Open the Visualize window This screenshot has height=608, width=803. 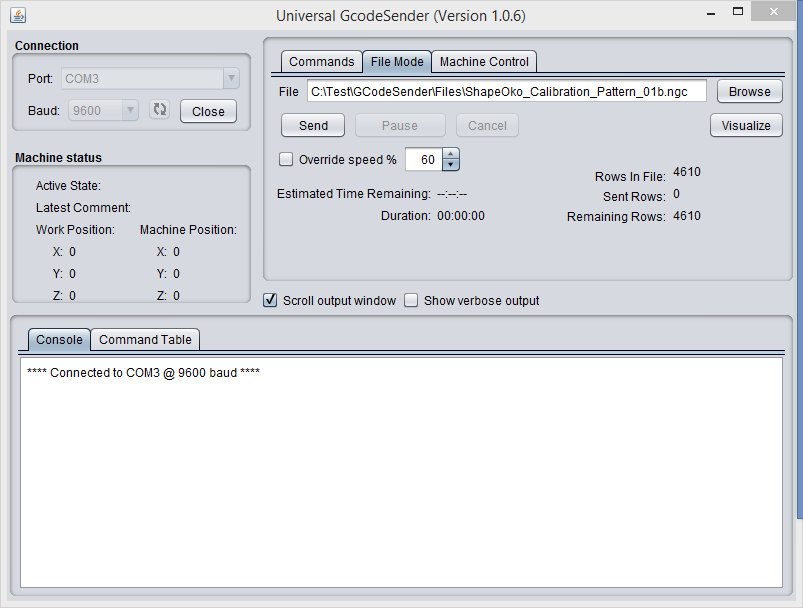point(746,125)
